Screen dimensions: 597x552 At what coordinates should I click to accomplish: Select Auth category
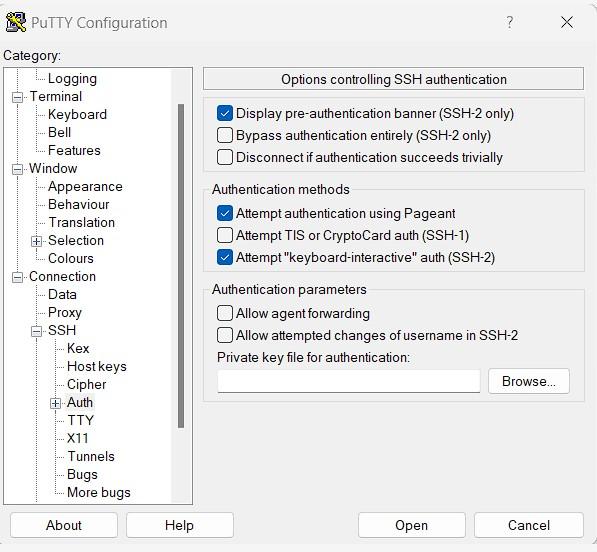80,403
